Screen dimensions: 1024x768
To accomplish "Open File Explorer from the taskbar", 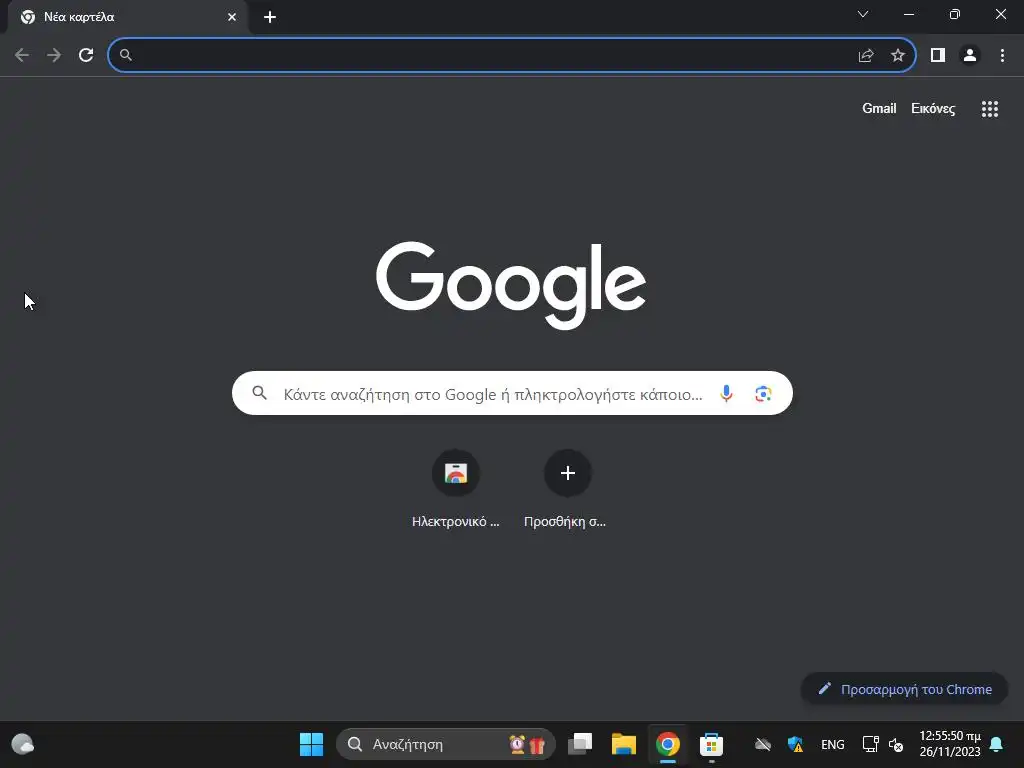I will [624, 744].
